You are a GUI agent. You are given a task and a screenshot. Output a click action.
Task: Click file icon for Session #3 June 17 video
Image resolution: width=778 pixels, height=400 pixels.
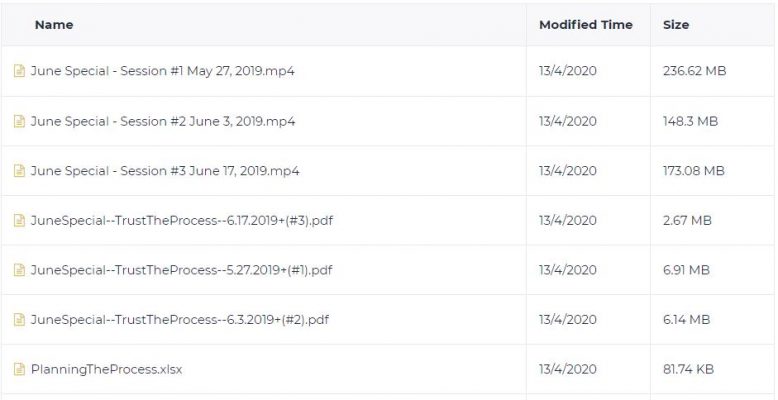click(19, 171)
